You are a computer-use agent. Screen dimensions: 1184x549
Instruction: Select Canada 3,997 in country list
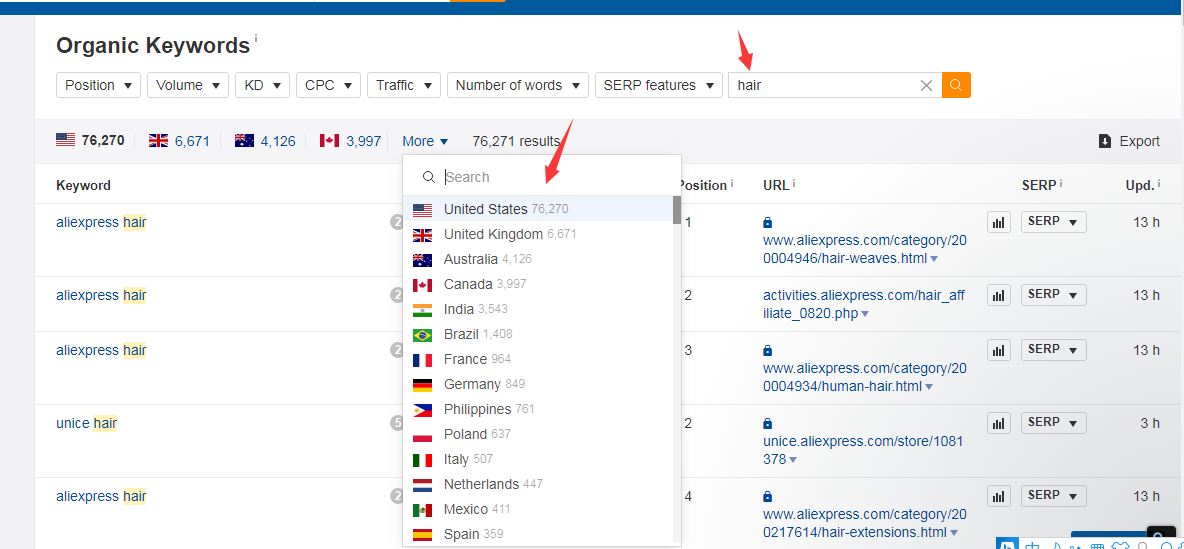538,284
